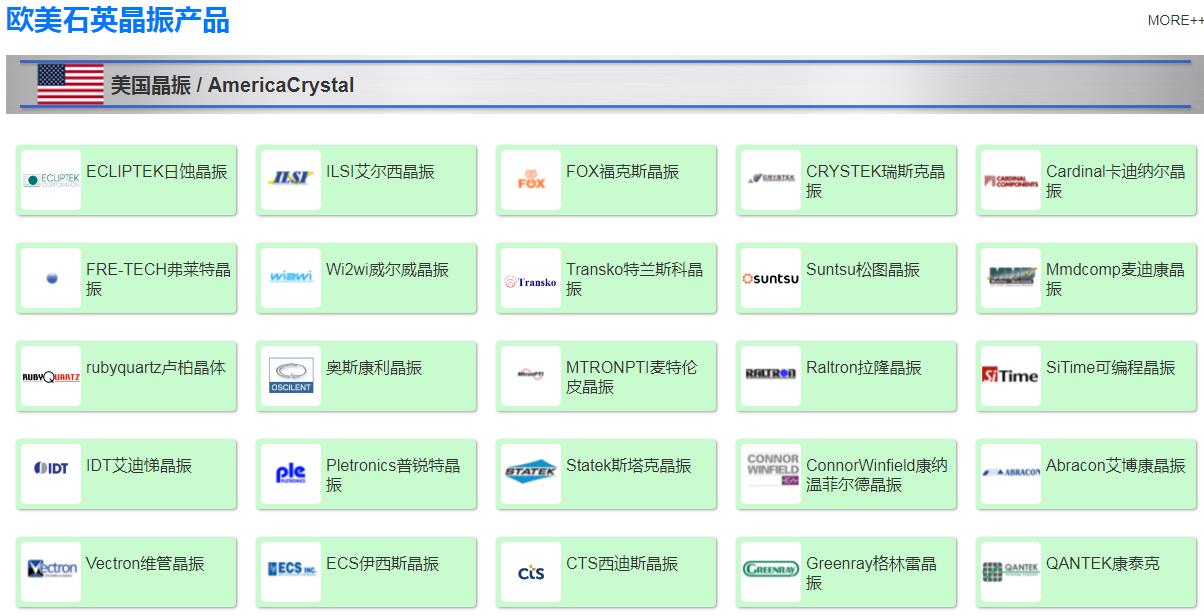Viewport: 1204px width, 616px height.
Task: Open Suntsu松图晶振 text link
Action: [863, 270]
